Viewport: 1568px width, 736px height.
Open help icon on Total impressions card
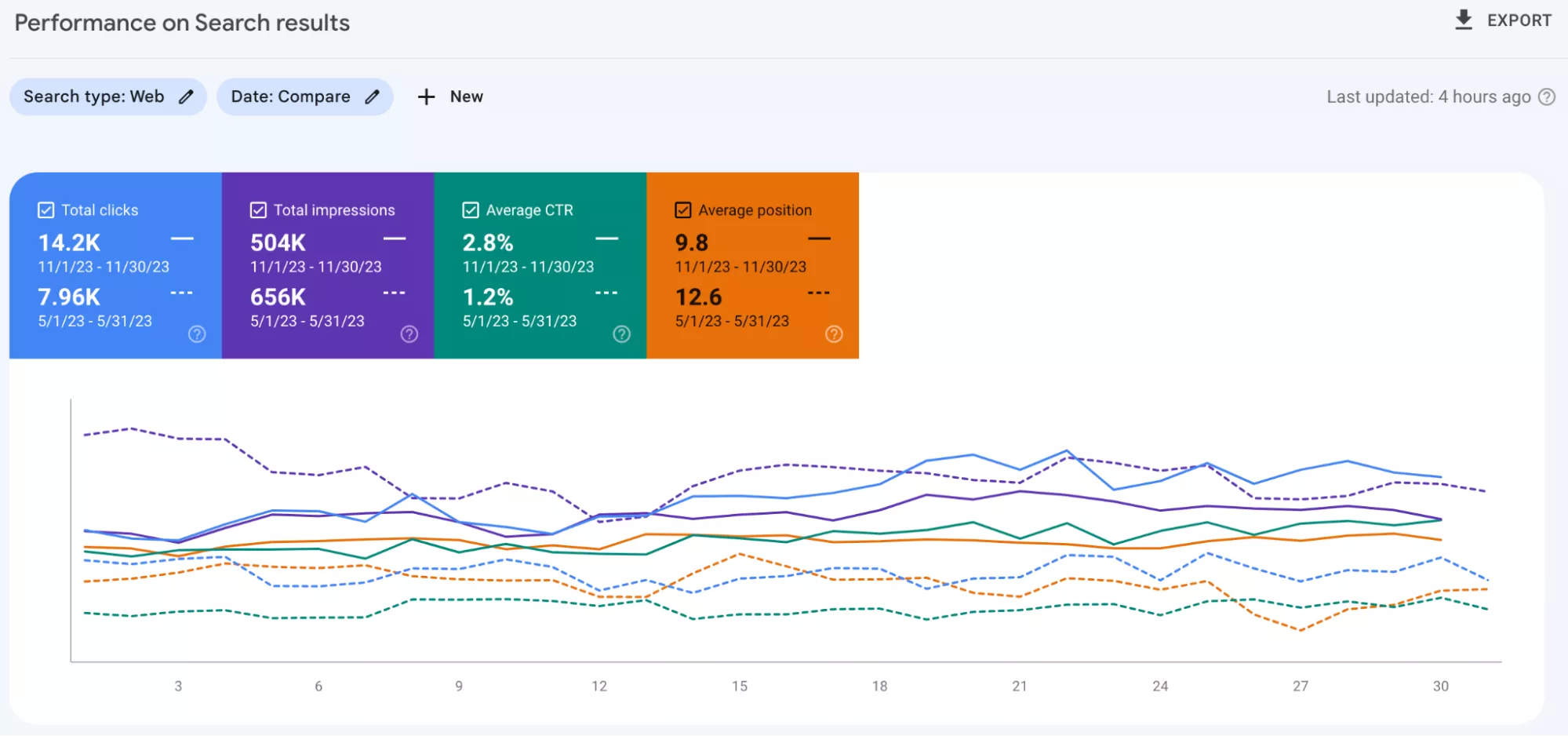(x=409, y=334)
